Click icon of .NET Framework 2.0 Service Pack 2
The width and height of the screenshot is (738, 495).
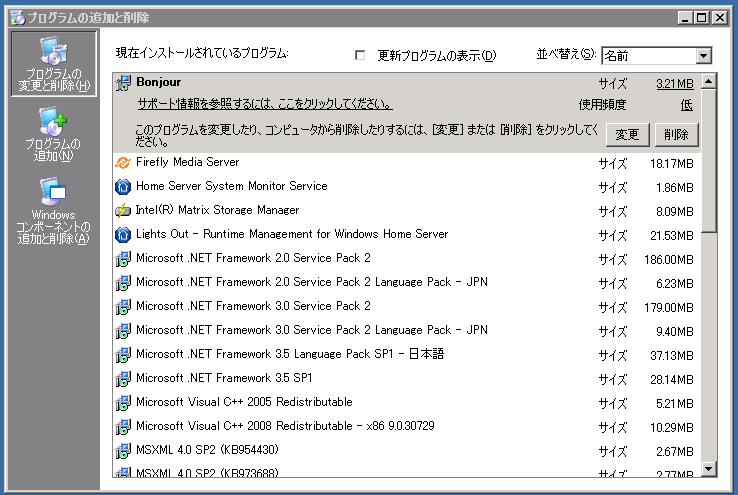(123, 259)
